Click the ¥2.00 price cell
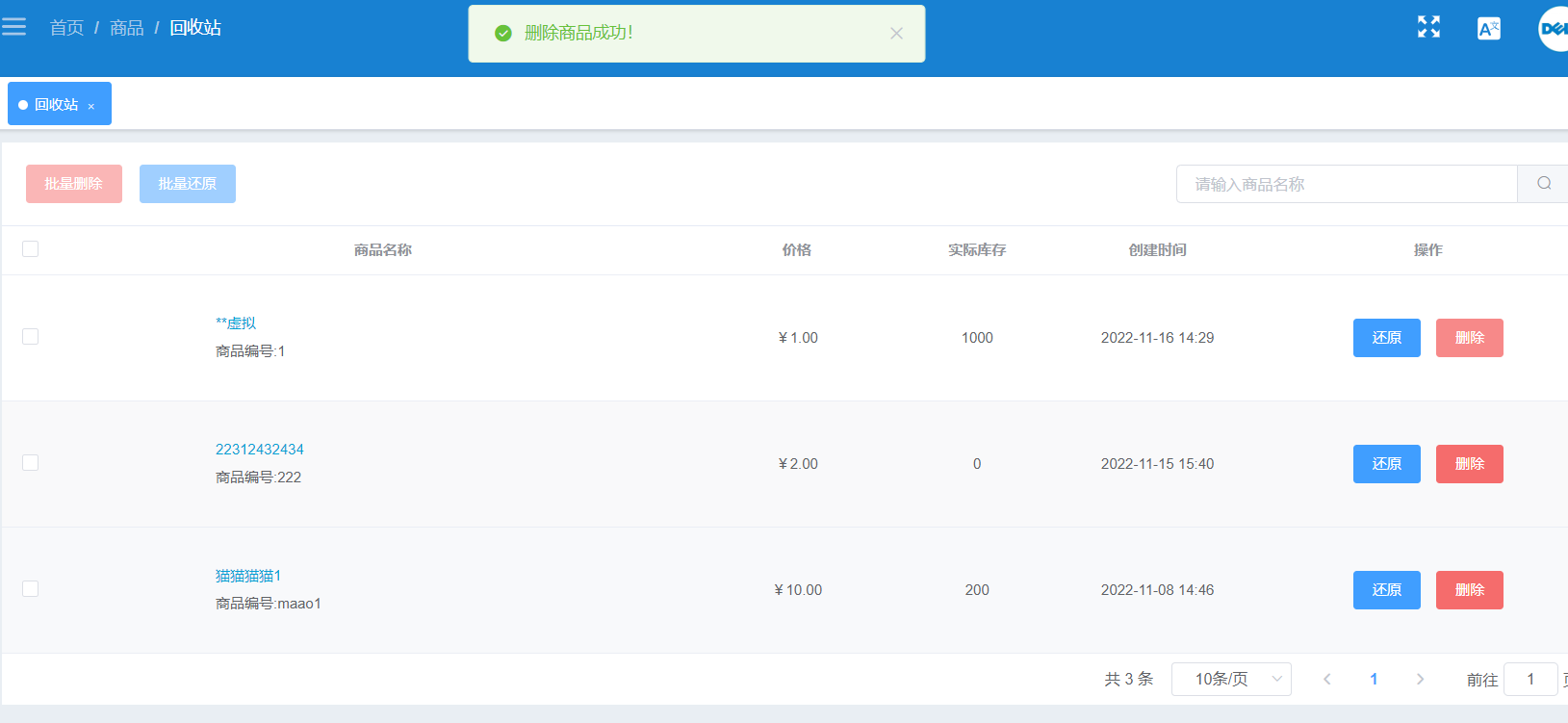This screenshot has width=1568, height=723. pos(798,464)
